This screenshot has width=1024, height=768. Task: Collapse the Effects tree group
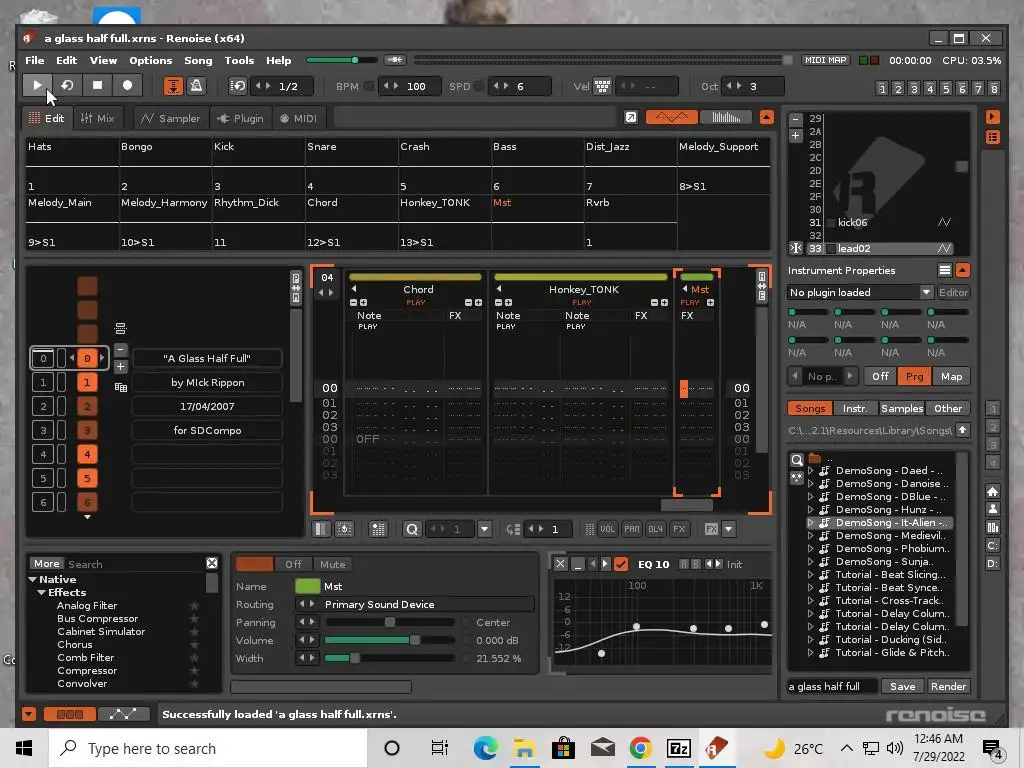[41, 592]
